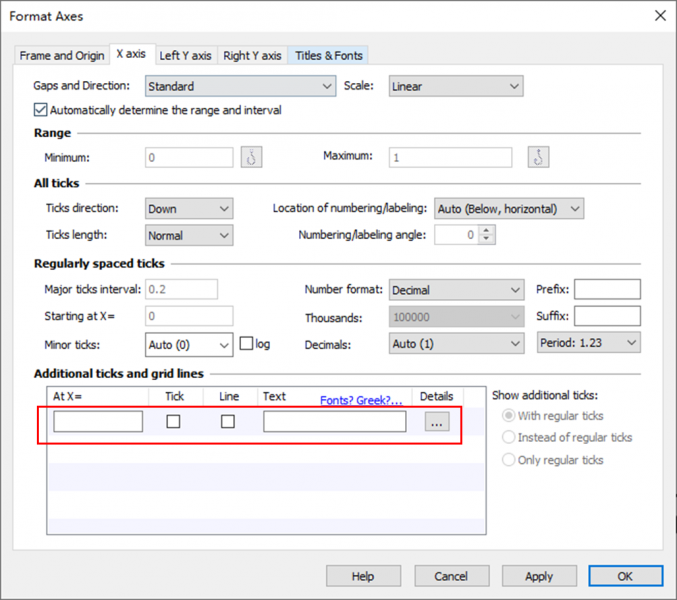Open the Ticks direction dropdown
This screenshot has width=677, height=600.
[189, 208]
